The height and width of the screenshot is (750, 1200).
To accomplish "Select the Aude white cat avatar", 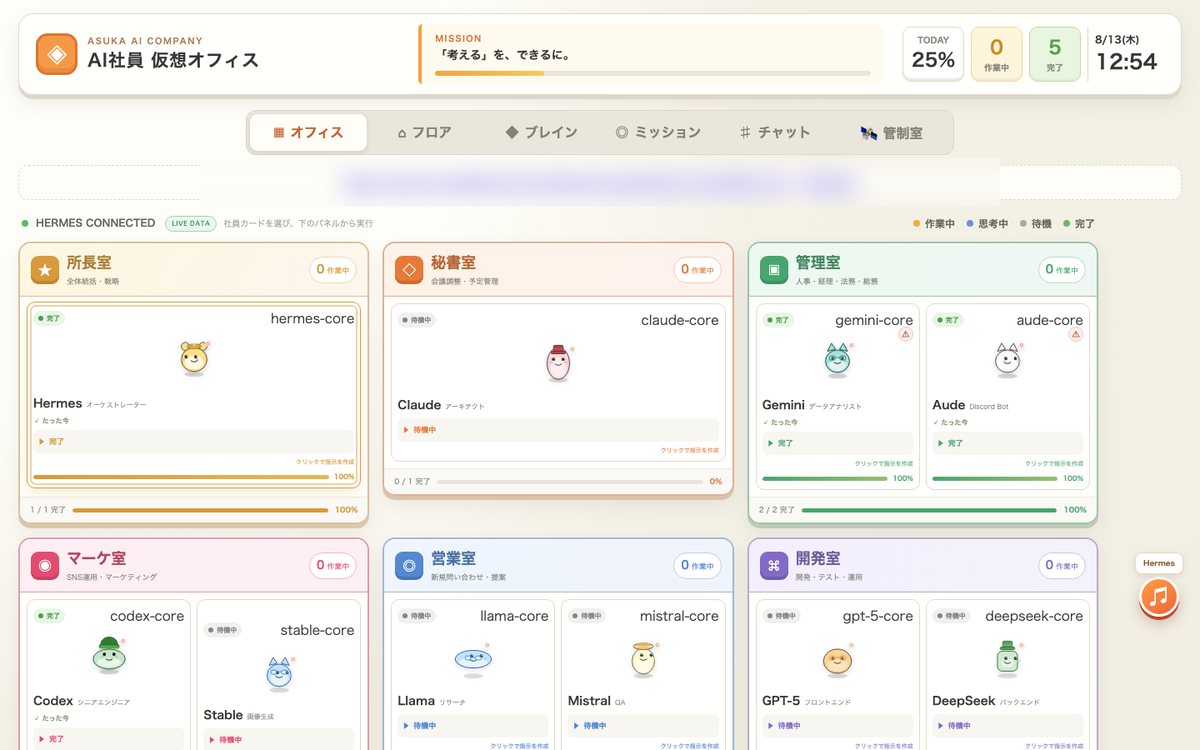I will pos(1007,359).
